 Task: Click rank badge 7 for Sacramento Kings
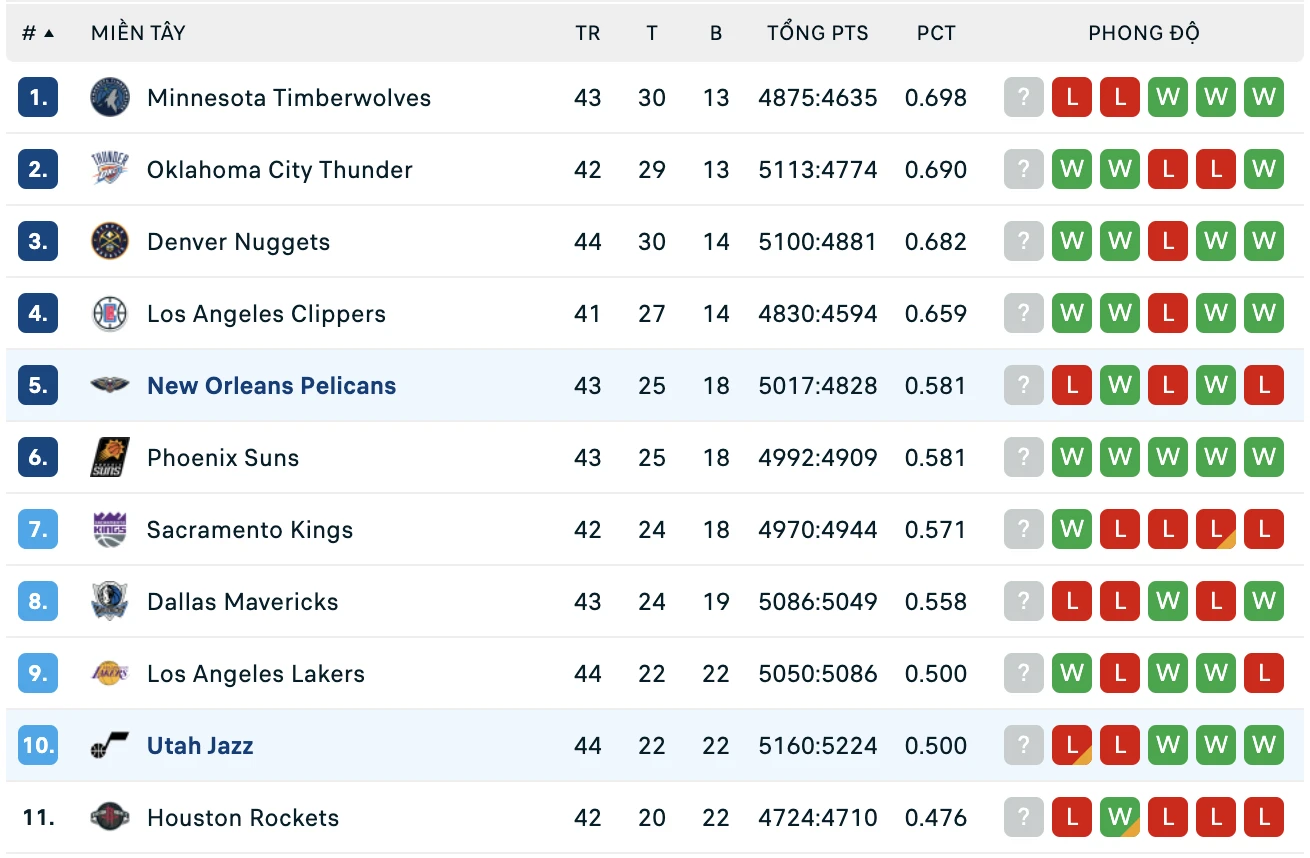coord(38,530)
